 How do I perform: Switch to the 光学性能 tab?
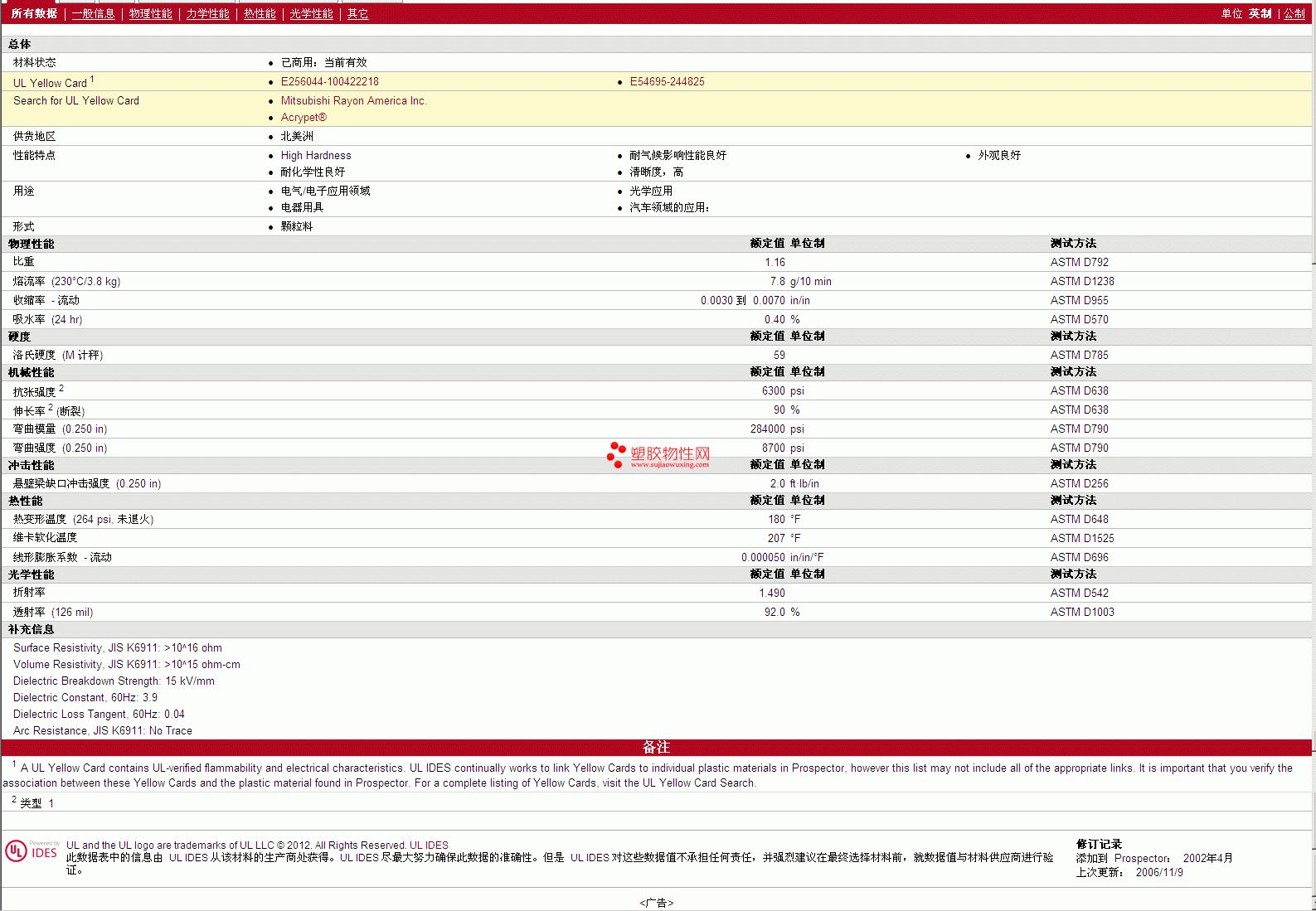tap(312, 14)
